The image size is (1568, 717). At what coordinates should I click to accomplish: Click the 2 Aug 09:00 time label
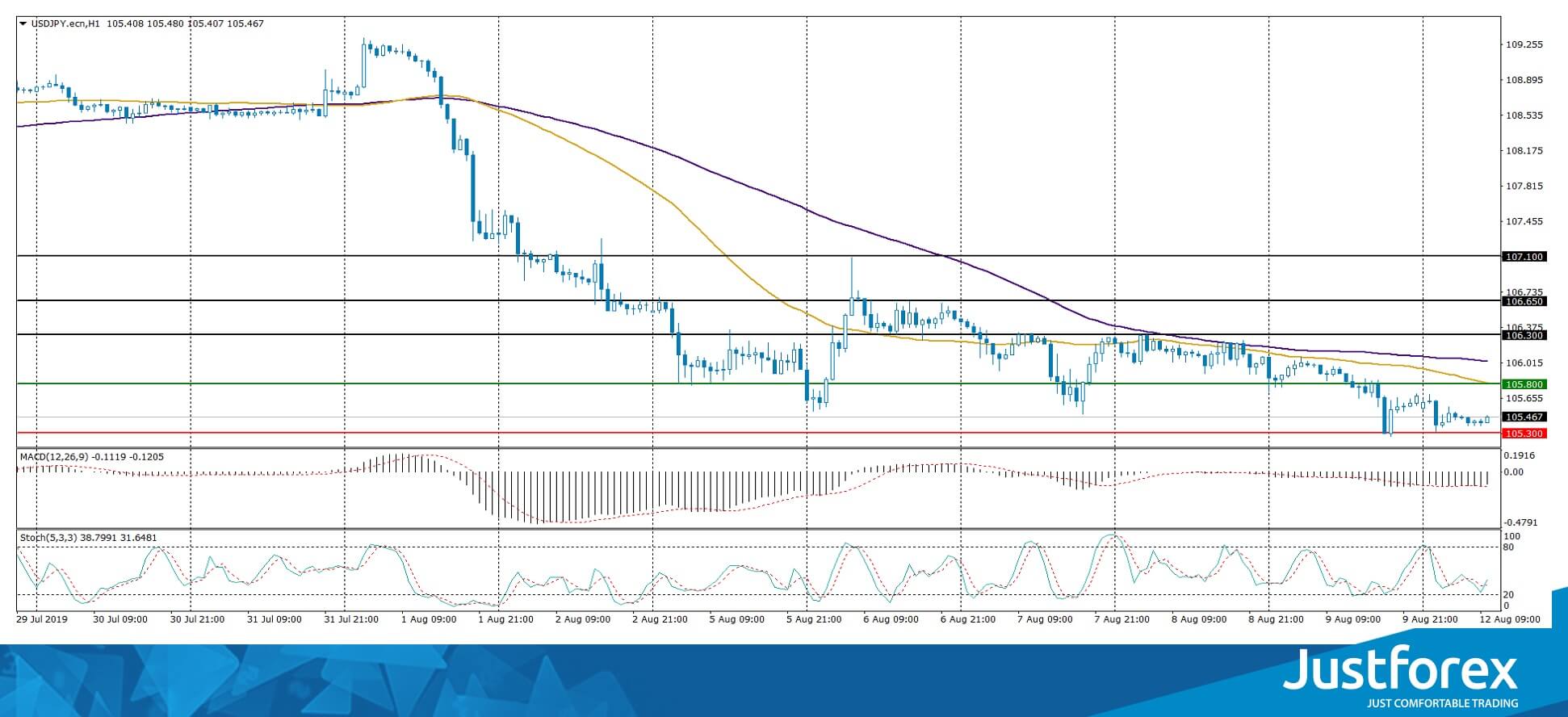click(583, 619)
